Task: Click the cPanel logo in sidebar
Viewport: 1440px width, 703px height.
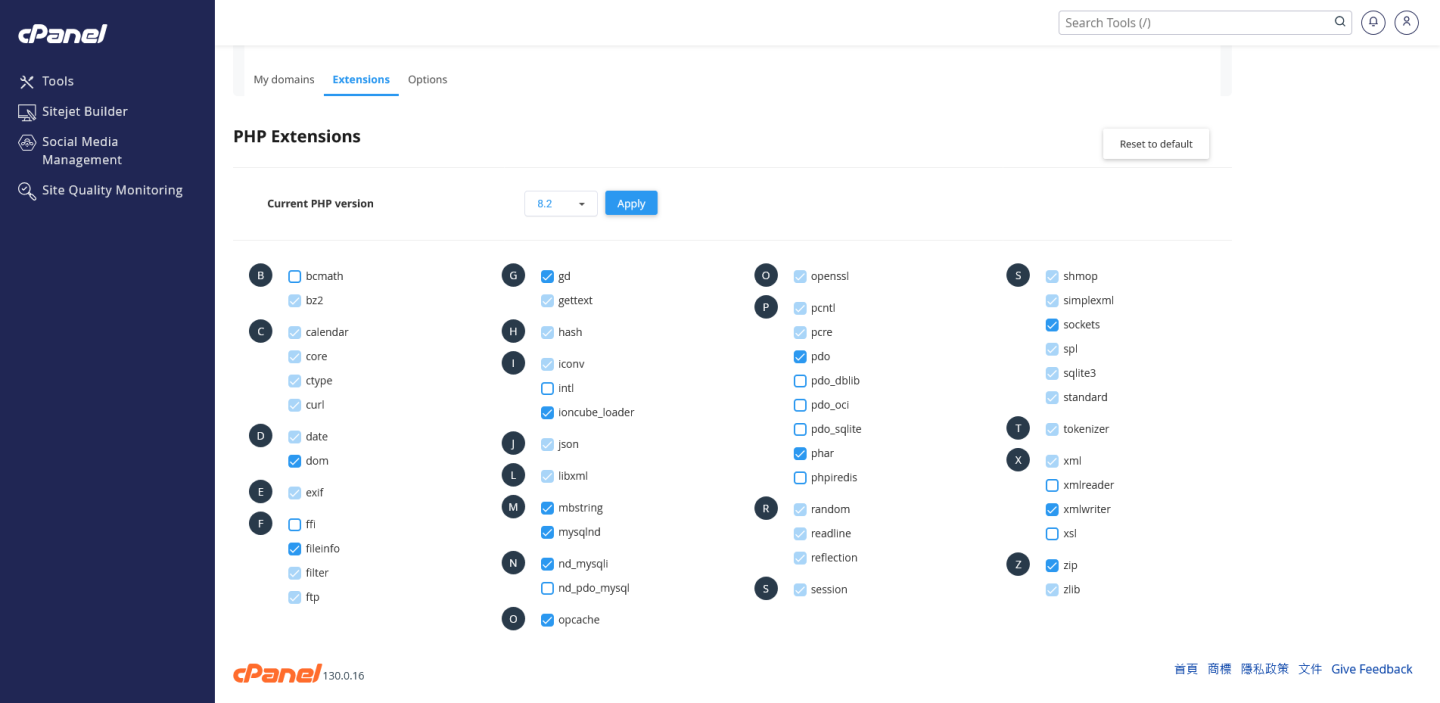Action: [x=62, y=34]
